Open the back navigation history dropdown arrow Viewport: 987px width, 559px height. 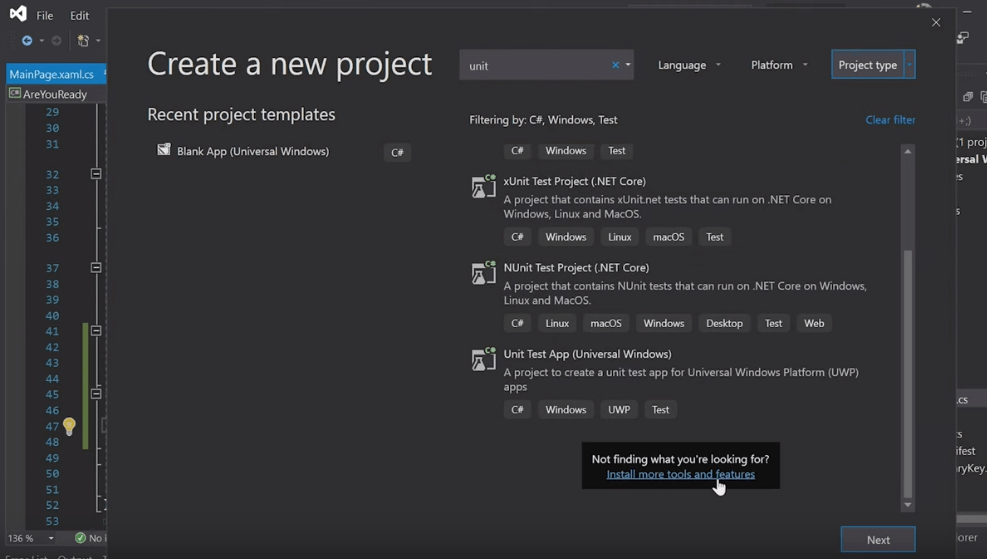pyautogui.click(x=42, y=40)
